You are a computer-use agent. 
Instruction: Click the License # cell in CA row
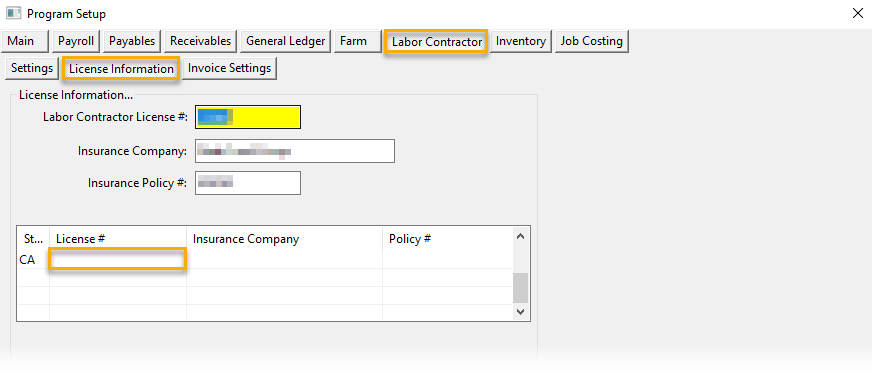tap(117, 260)
